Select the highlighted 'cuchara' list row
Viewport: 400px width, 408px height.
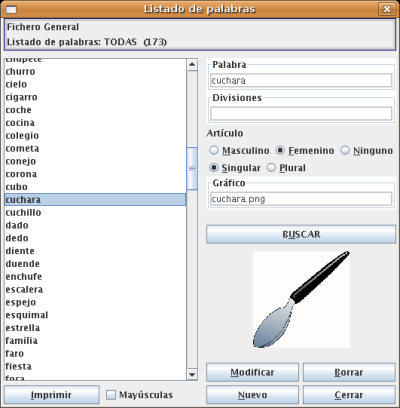[x=95, y=200]
